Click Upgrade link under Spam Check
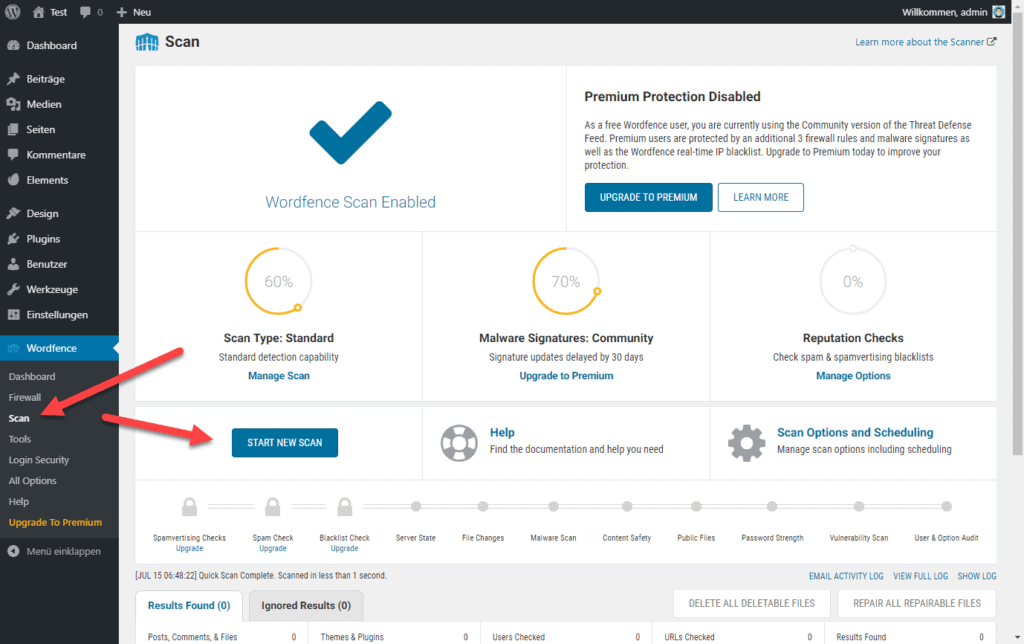Image resolution: width=1024 pixels, height=644 pixels. click(x=273, y=549)
